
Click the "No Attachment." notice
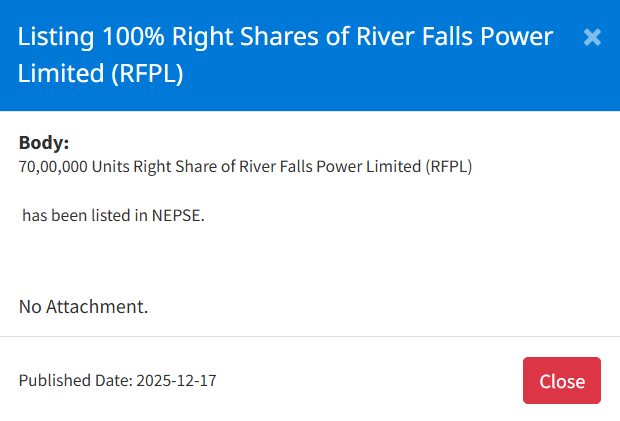coord(83,306)
